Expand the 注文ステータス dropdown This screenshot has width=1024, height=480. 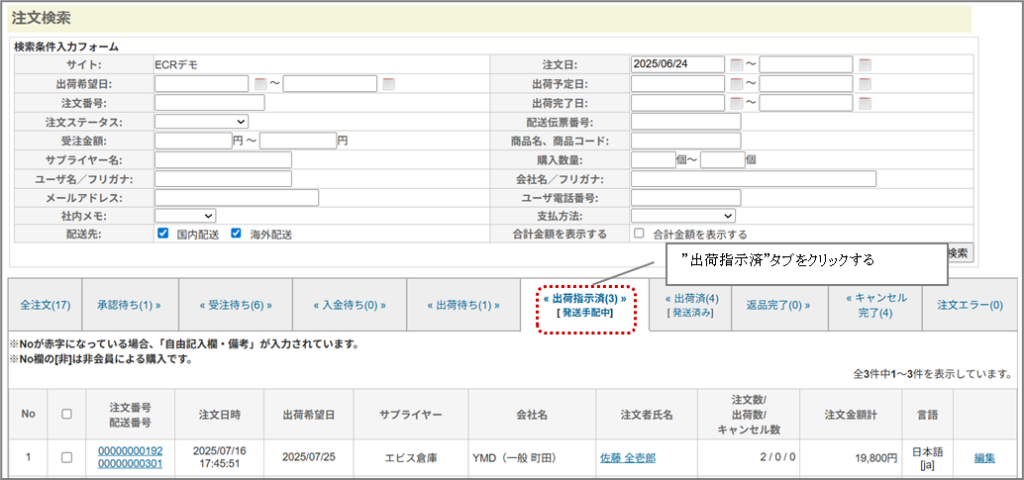[201, 122]
